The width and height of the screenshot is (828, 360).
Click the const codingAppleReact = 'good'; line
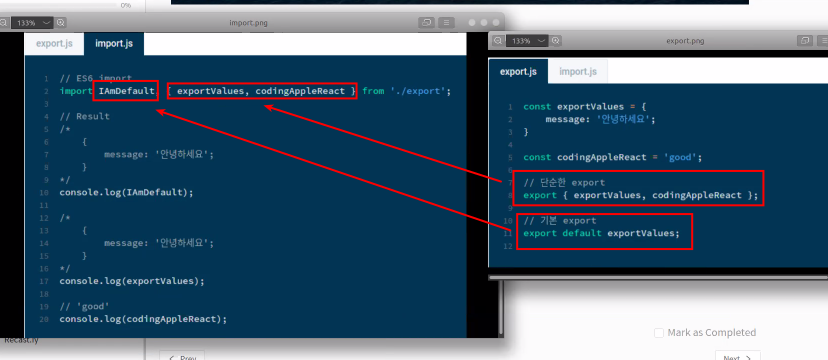(613, 157)
